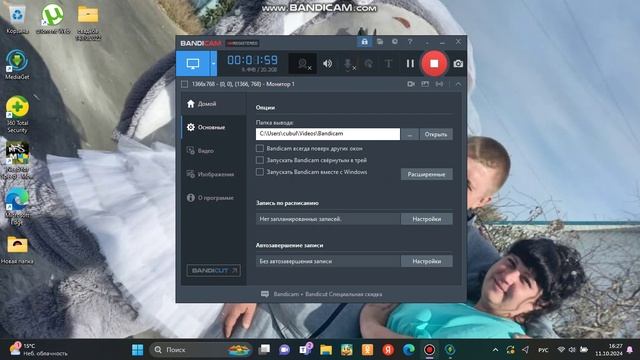Open 360 Total Security desktop icon
Image resolution: width=640 pixels, height=360 pixels.
(x=17, y=115)
